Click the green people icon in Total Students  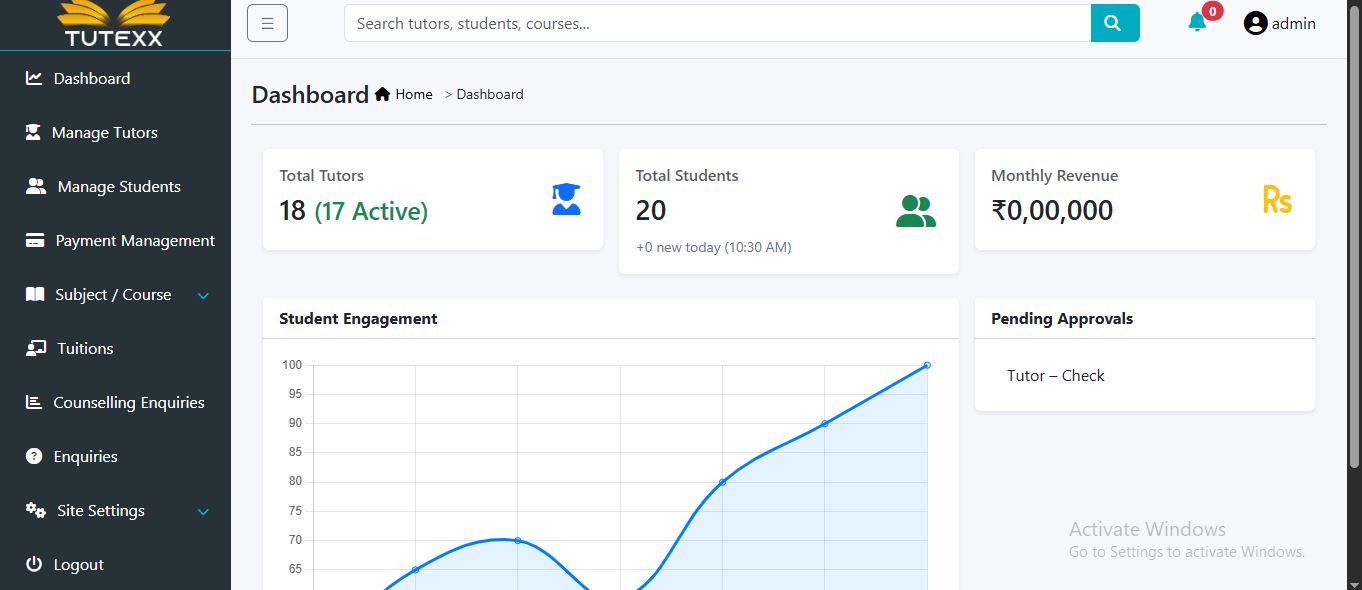point(915,211)
